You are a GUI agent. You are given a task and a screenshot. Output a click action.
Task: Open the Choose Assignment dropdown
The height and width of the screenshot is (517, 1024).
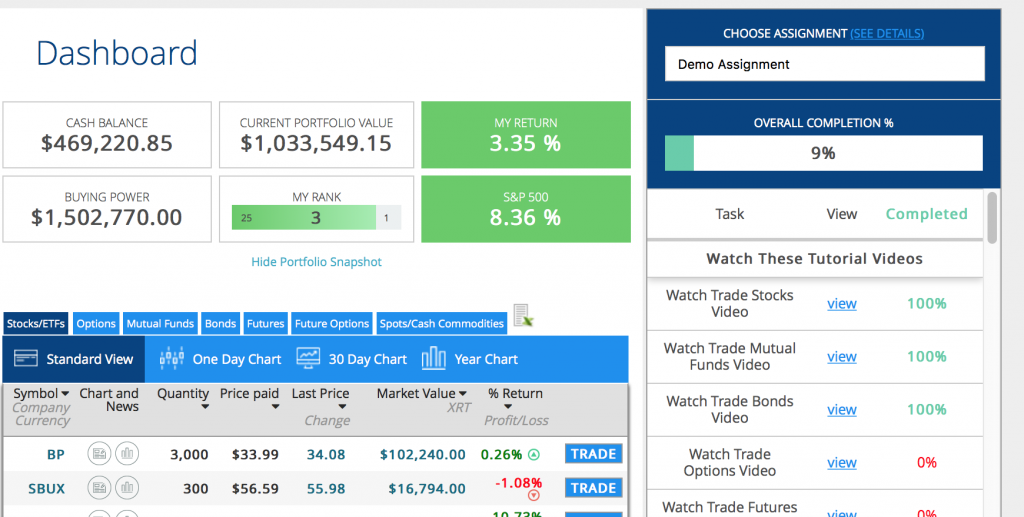(x=824, y=64)
